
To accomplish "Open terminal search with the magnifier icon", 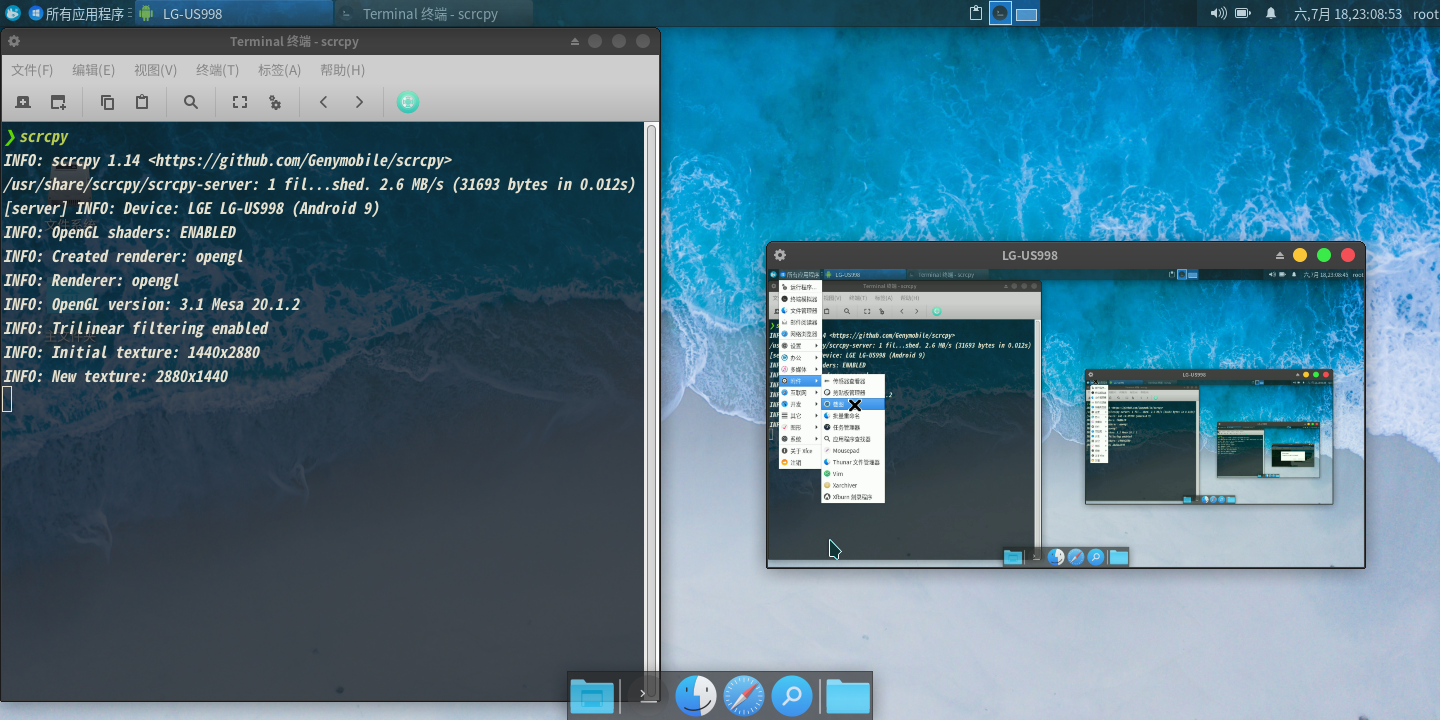I will 191,102.
